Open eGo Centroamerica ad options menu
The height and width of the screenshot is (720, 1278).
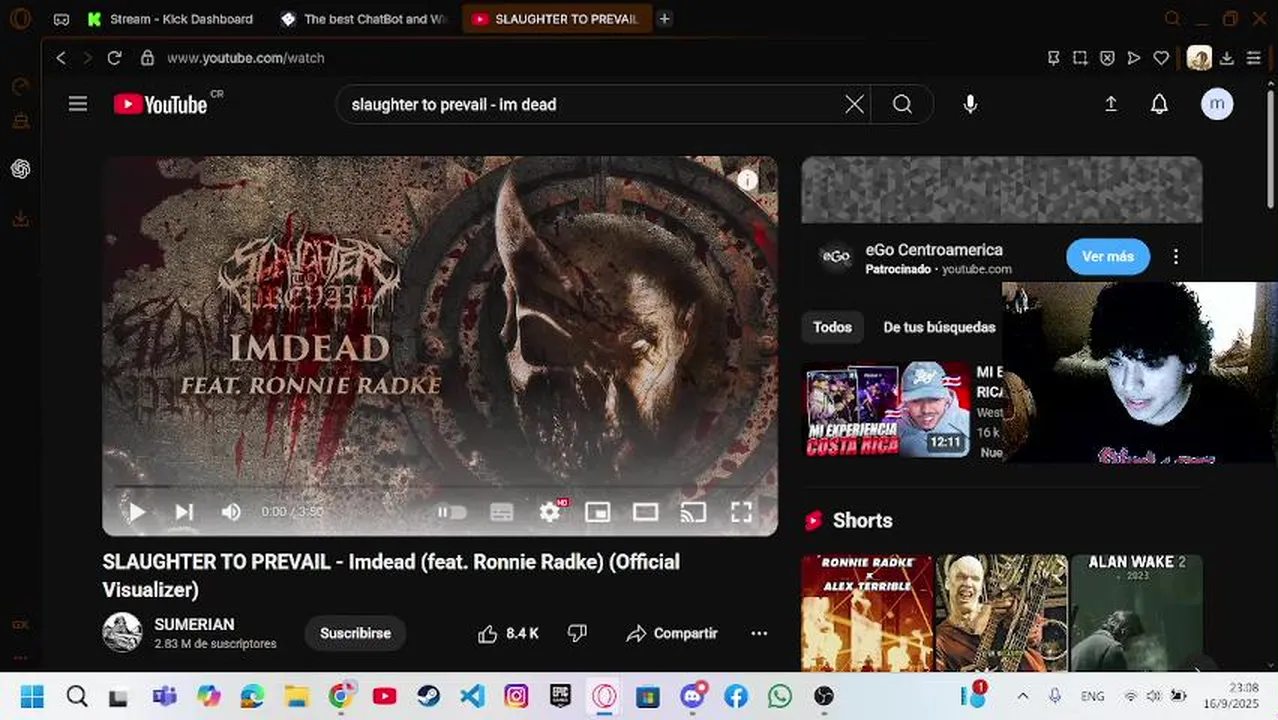pyautogui.click(x=1176, y=257)
